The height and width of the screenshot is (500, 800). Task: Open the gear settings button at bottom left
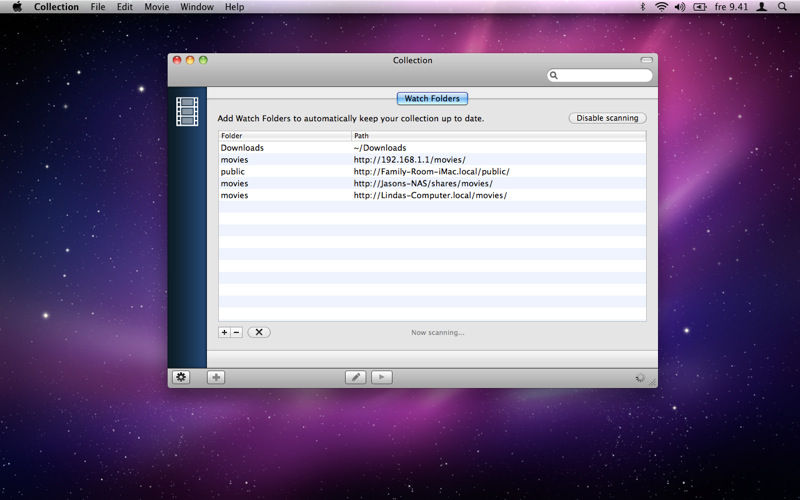pyautogui.click(x=180, y=377)
